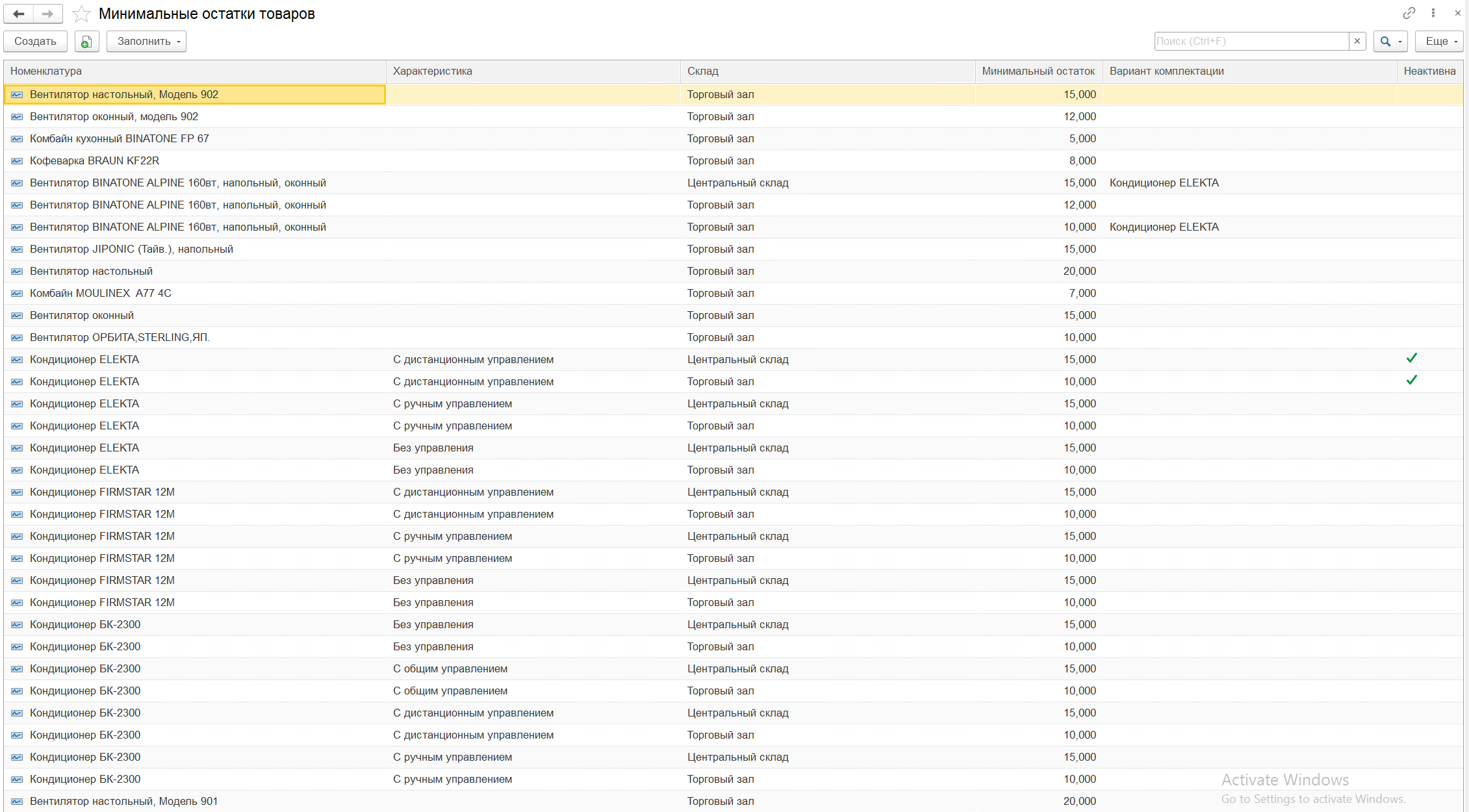This screenshot has height=812, width=1469.
Task: Click row icon of Вентилятор настольный, Модель 902
Action: [x=17, y=95]
